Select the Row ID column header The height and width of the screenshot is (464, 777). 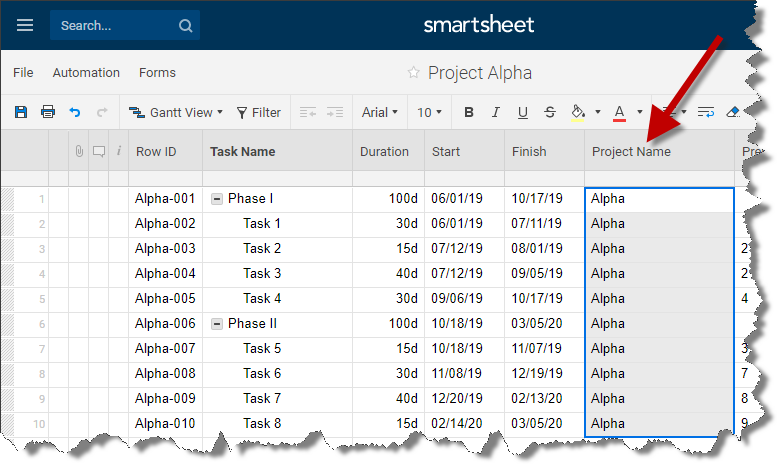pyautogui.click(x=166, y=151)
